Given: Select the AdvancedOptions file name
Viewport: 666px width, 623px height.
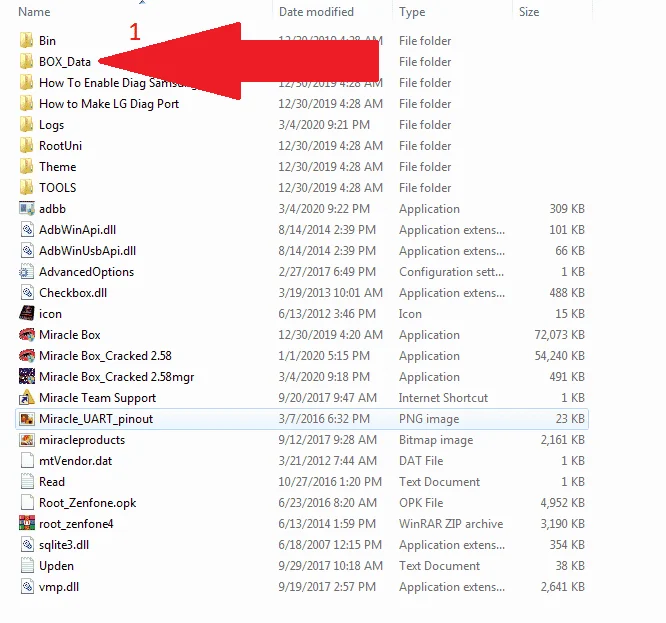Looking at the screenshot, I should coord(86,272).
